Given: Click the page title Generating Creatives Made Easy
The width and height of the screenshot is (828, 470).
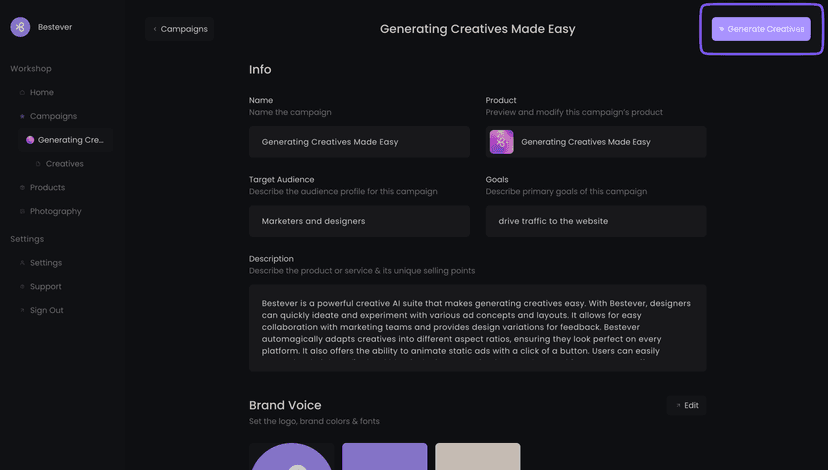Looking at the screenshot, I should tap(477, 29).
